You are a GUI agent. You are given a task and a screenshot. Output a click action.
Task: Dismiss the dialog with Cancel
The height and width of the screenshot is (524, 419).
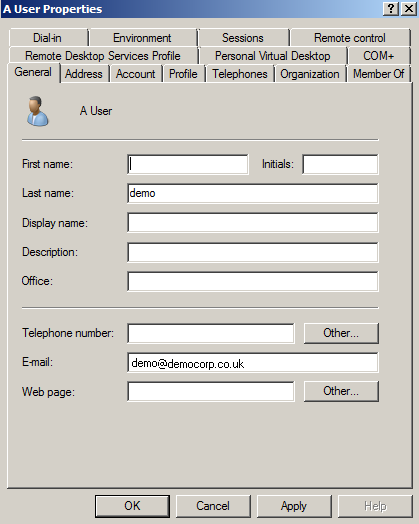tap(213, 506)
